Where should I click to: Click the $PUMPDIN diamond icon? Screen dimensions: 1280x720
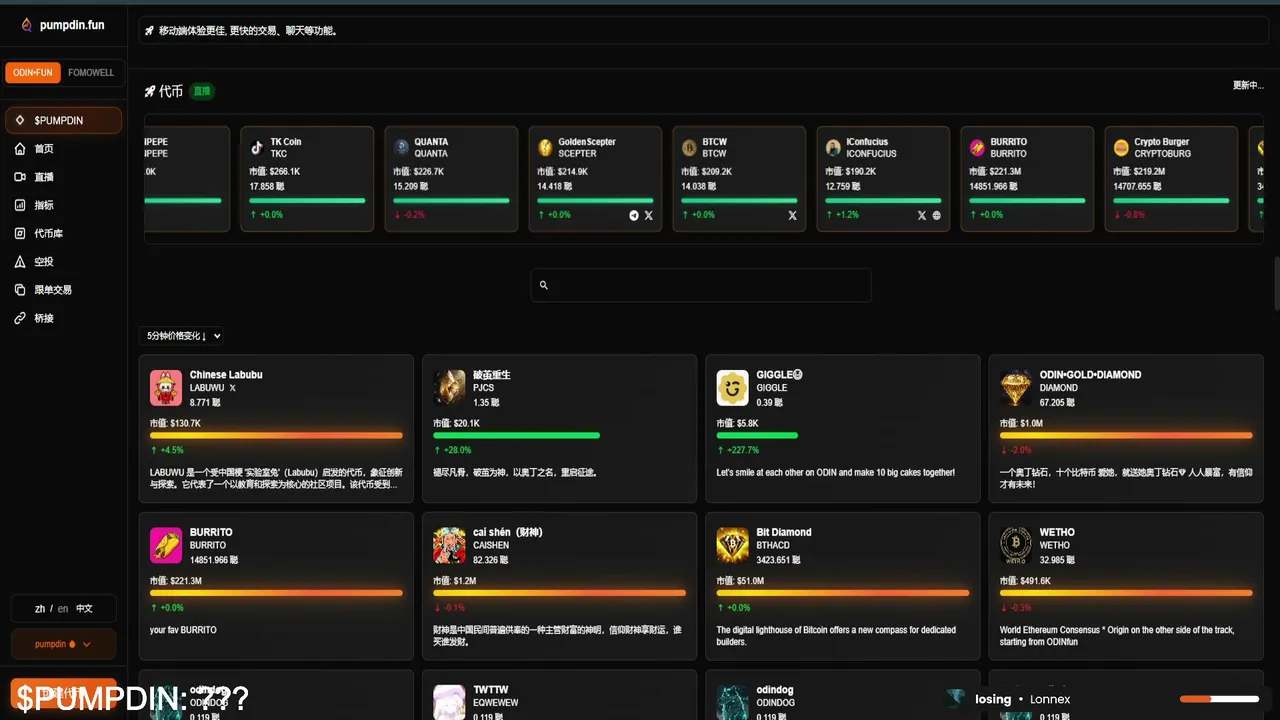[20, 120]
